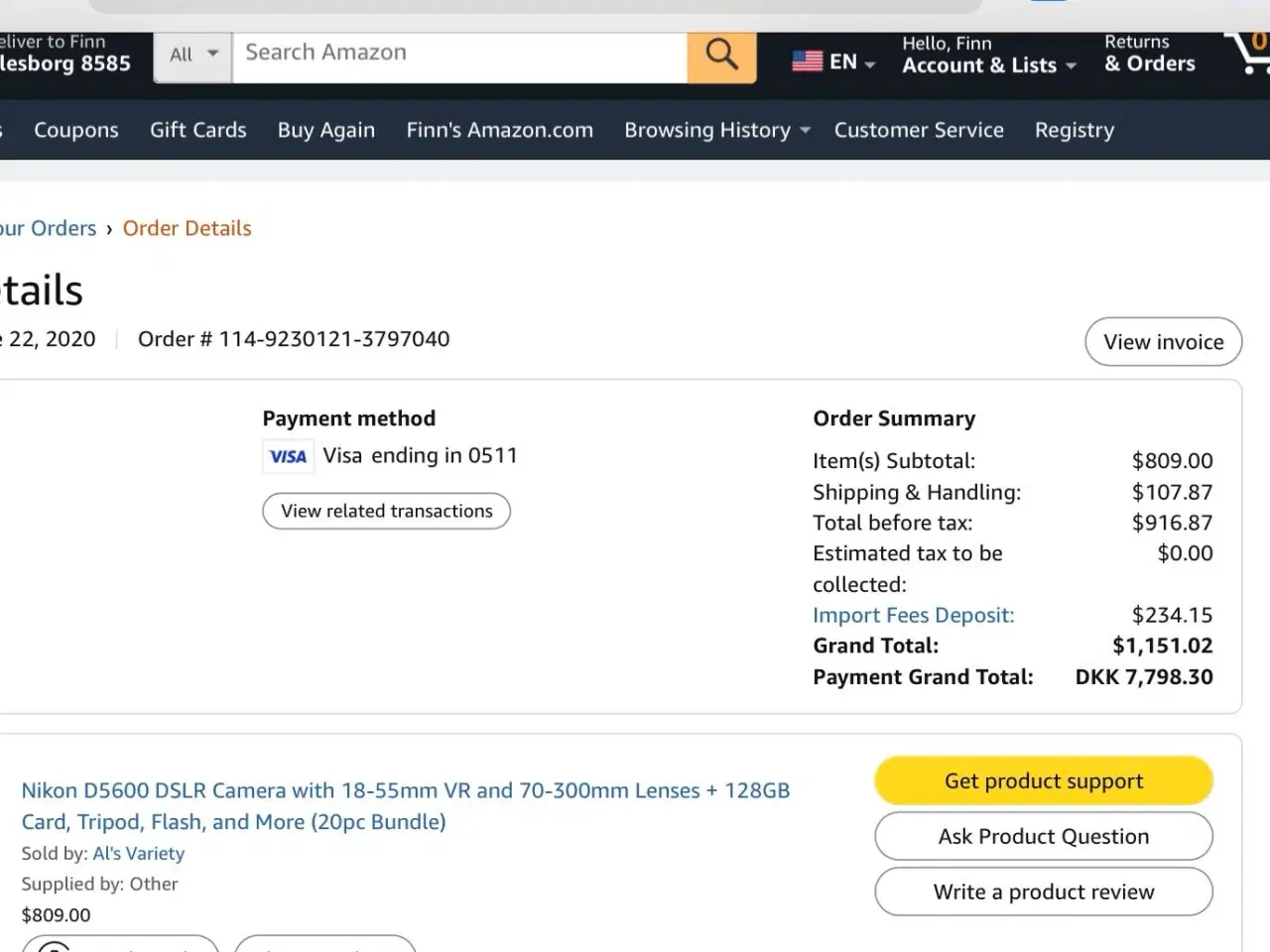Expand the Browsing History dropdown

tap(716, 130)
